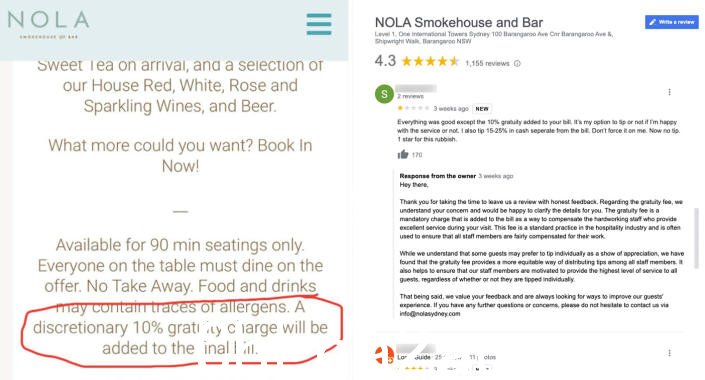This screenshot has width=705, height=380.
Task: Click the NEW badge on review
Action: pyautogui.click(x=482, y=109)
